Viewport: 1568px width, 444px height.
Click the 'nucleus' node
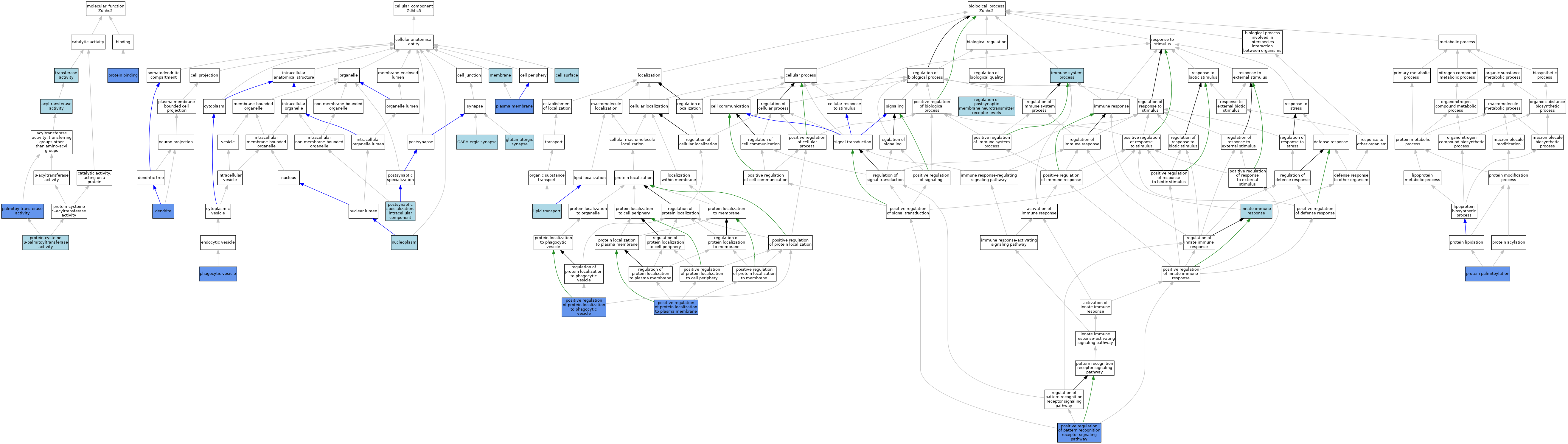coord(289,178)
